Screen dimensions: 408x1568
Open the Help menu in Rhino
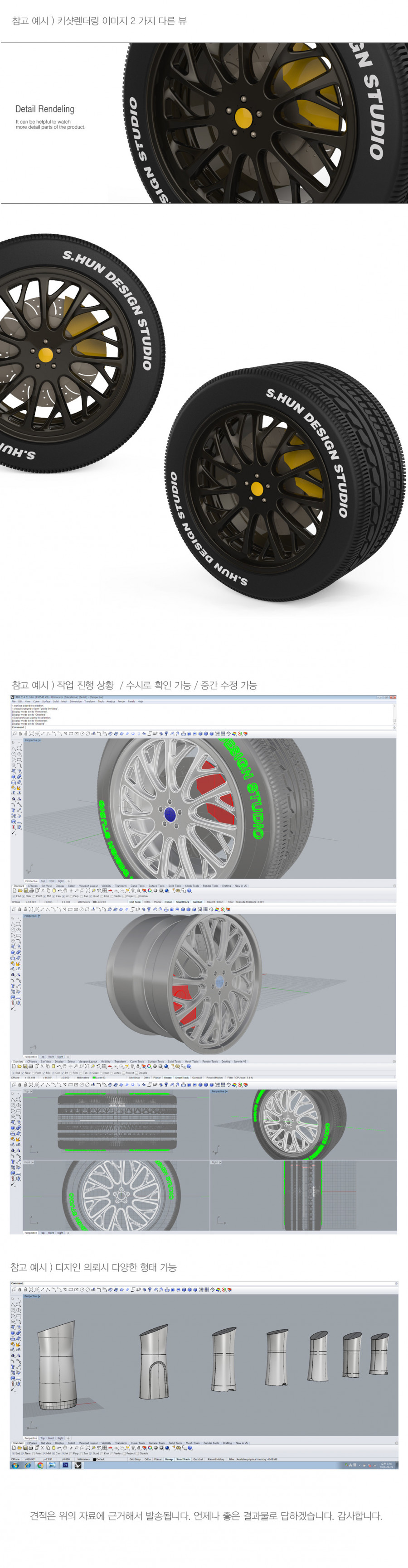(x=140, y=701)
